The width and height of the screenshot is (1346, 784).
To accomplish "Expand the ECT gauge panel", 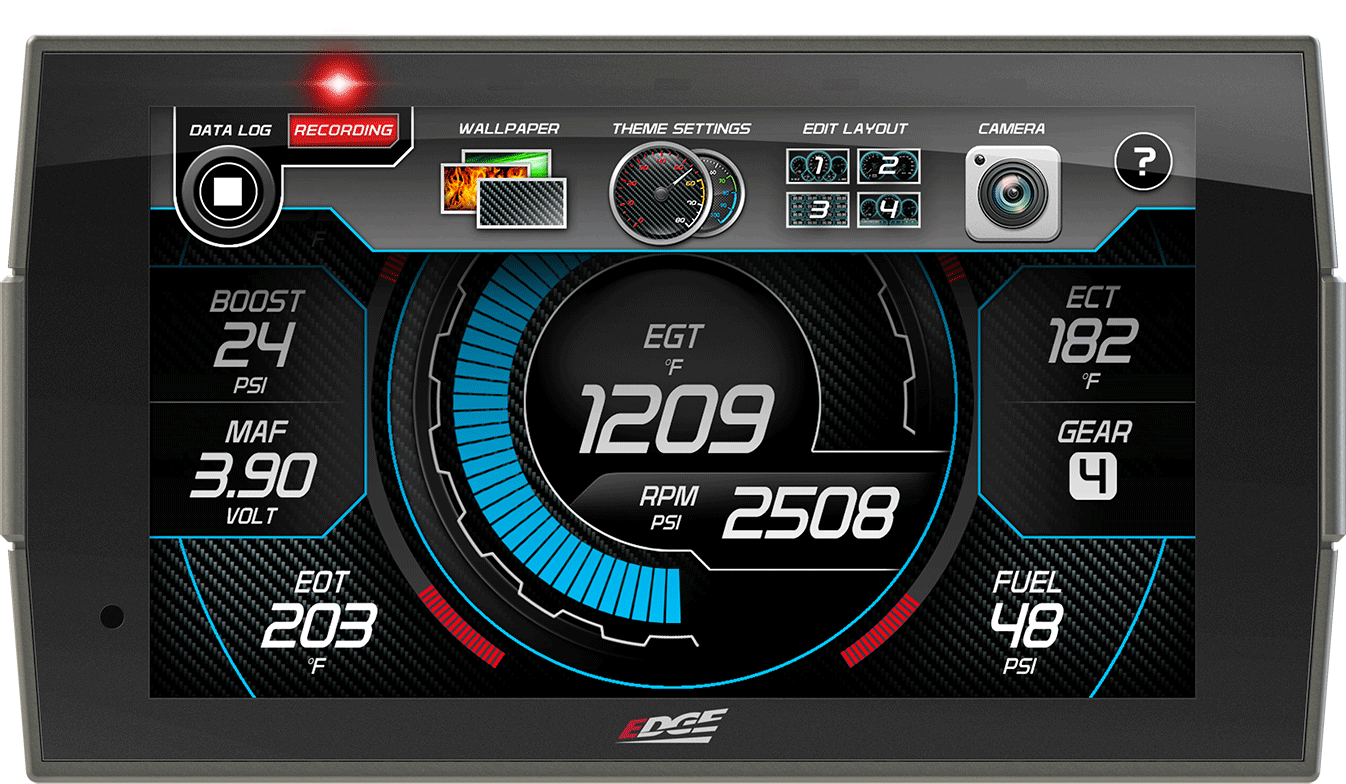I will click(x=1094, y=337).
